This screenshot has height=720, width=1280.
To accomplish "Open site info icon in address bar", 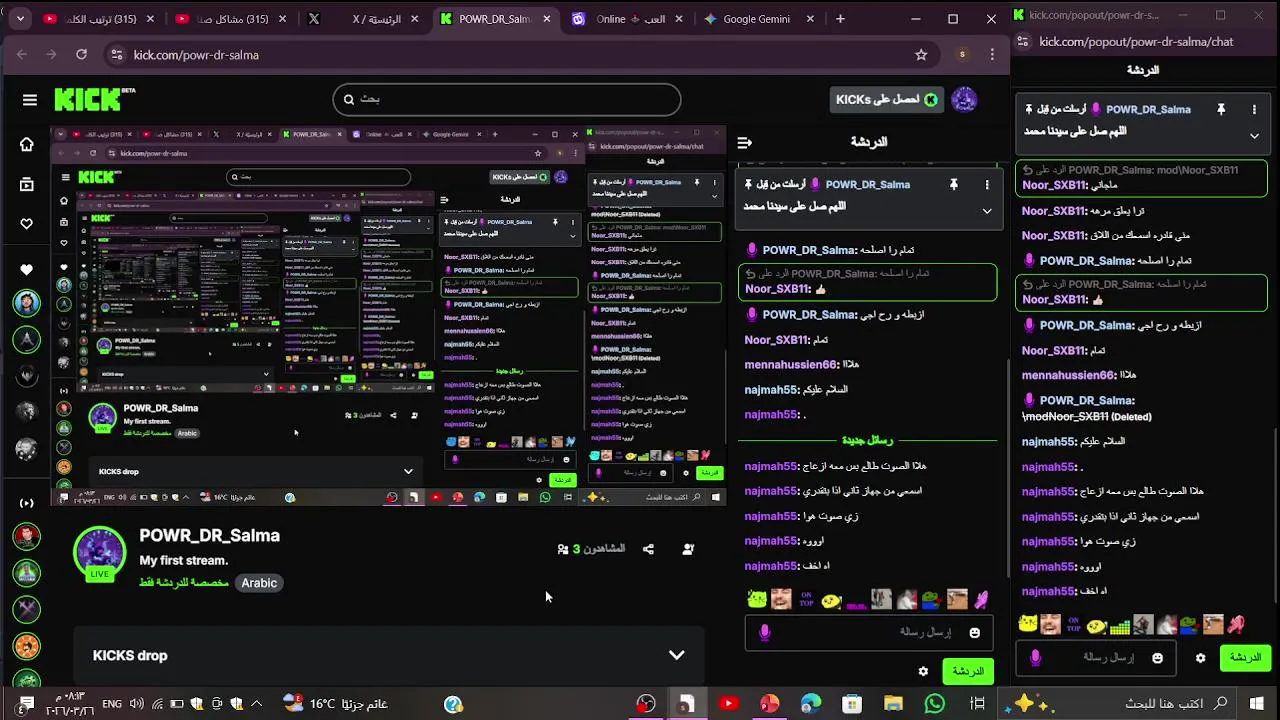I will click(x=116, y=55).
